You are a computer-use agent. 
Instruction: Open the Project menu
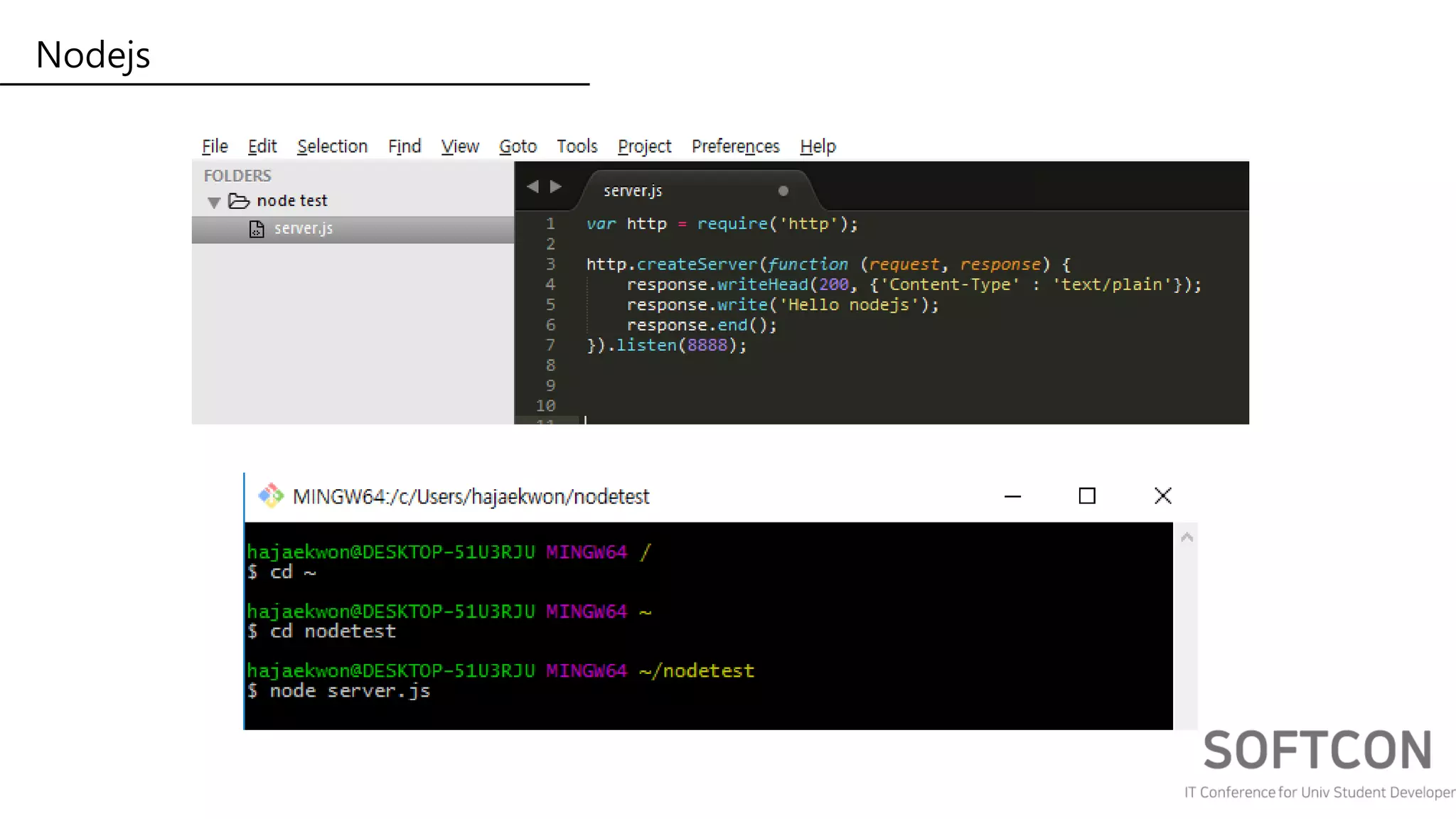644,146
